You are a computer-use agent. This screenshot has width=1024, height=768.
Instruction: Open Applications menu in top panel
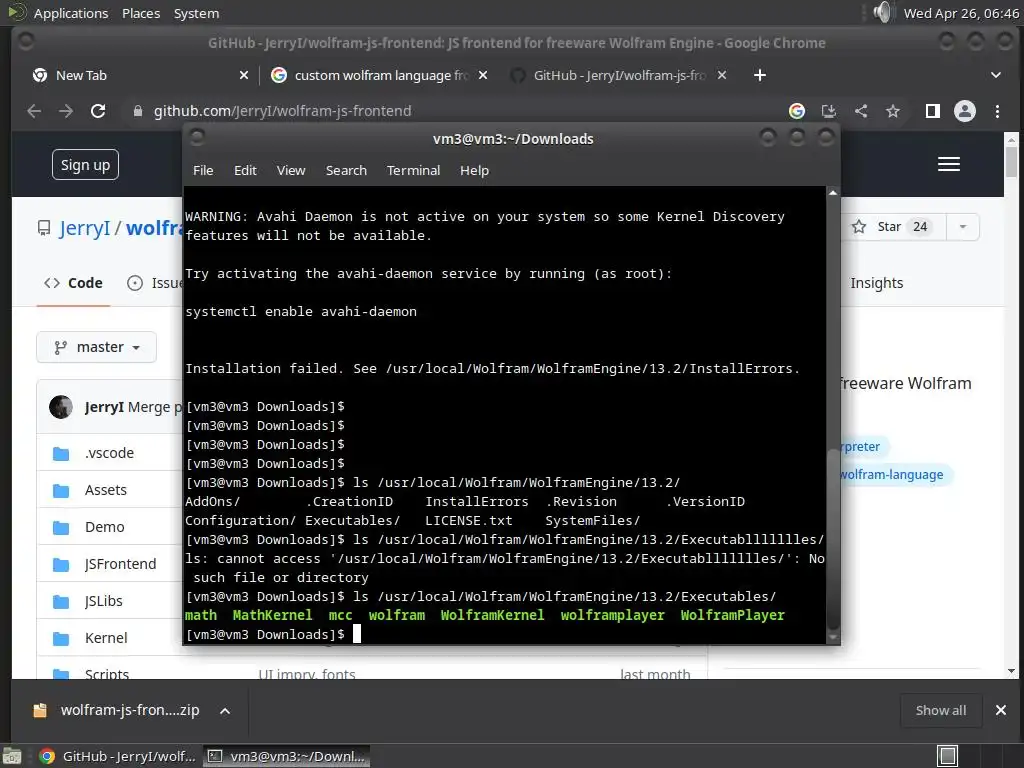71,13
